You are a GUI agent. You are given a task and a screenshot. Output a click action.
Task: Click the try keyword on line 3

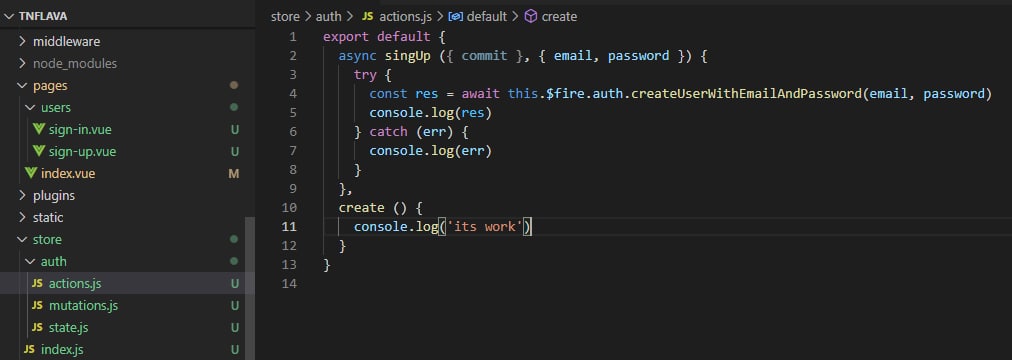(365, 74)
